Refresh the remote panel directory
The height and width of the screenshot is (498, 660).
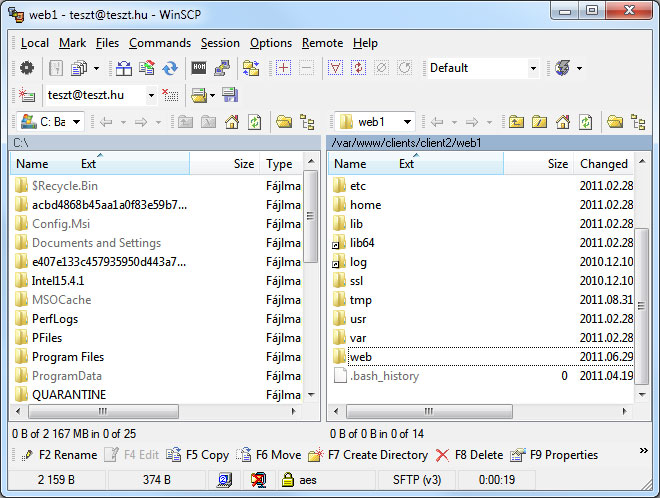pyautogui.click(x=585, y=123)
